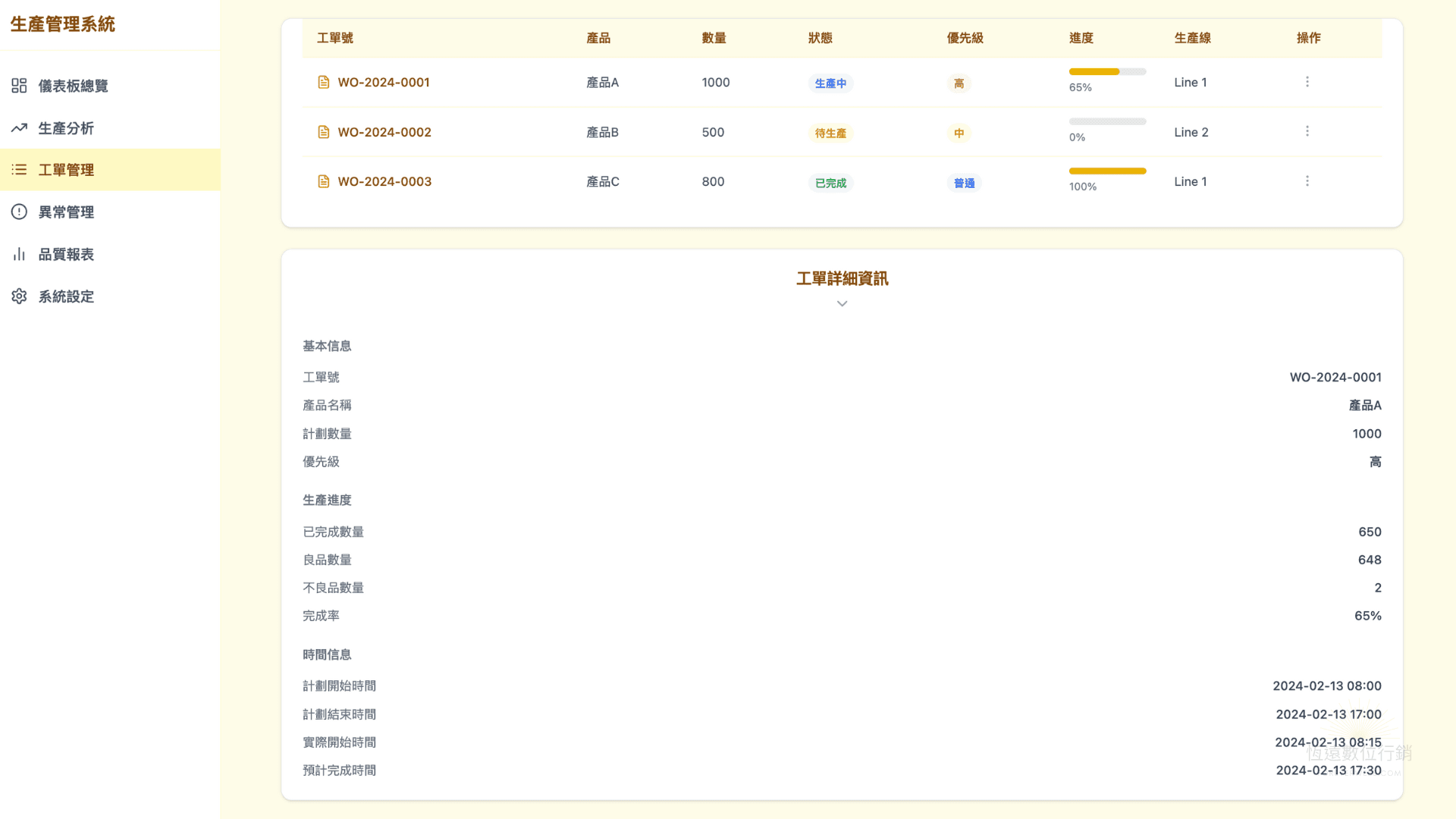Toggle the 生產中 status badge

click(x=830, y=83)
